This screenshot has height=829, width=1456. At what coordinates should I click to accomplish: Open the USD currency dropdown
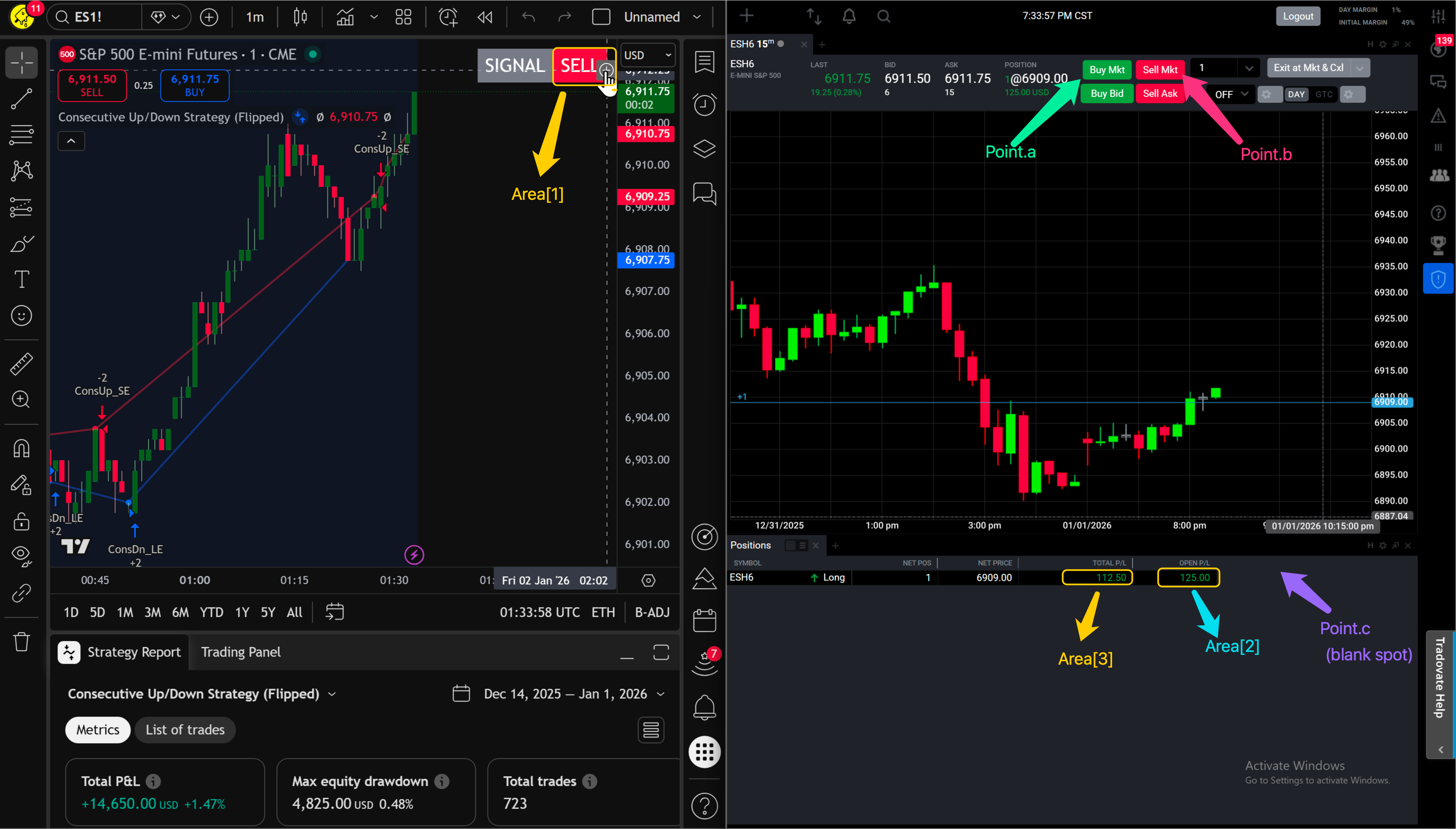click(646, 55)
